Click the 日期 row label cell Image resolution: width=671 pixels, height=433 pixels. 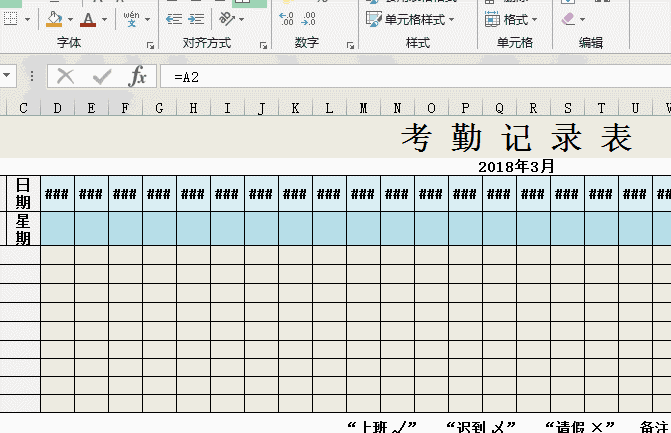tap(23, 193)
